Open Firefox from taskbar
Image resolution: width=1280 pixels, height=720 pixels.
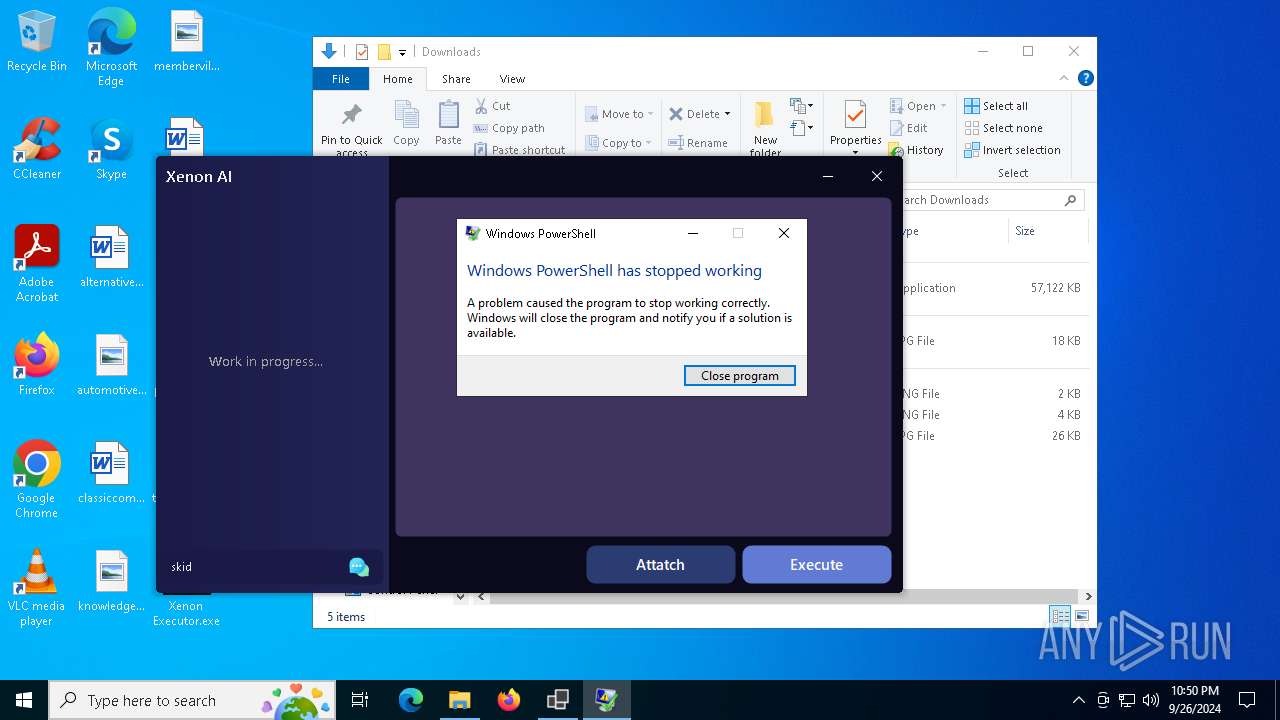coord(509,700)
